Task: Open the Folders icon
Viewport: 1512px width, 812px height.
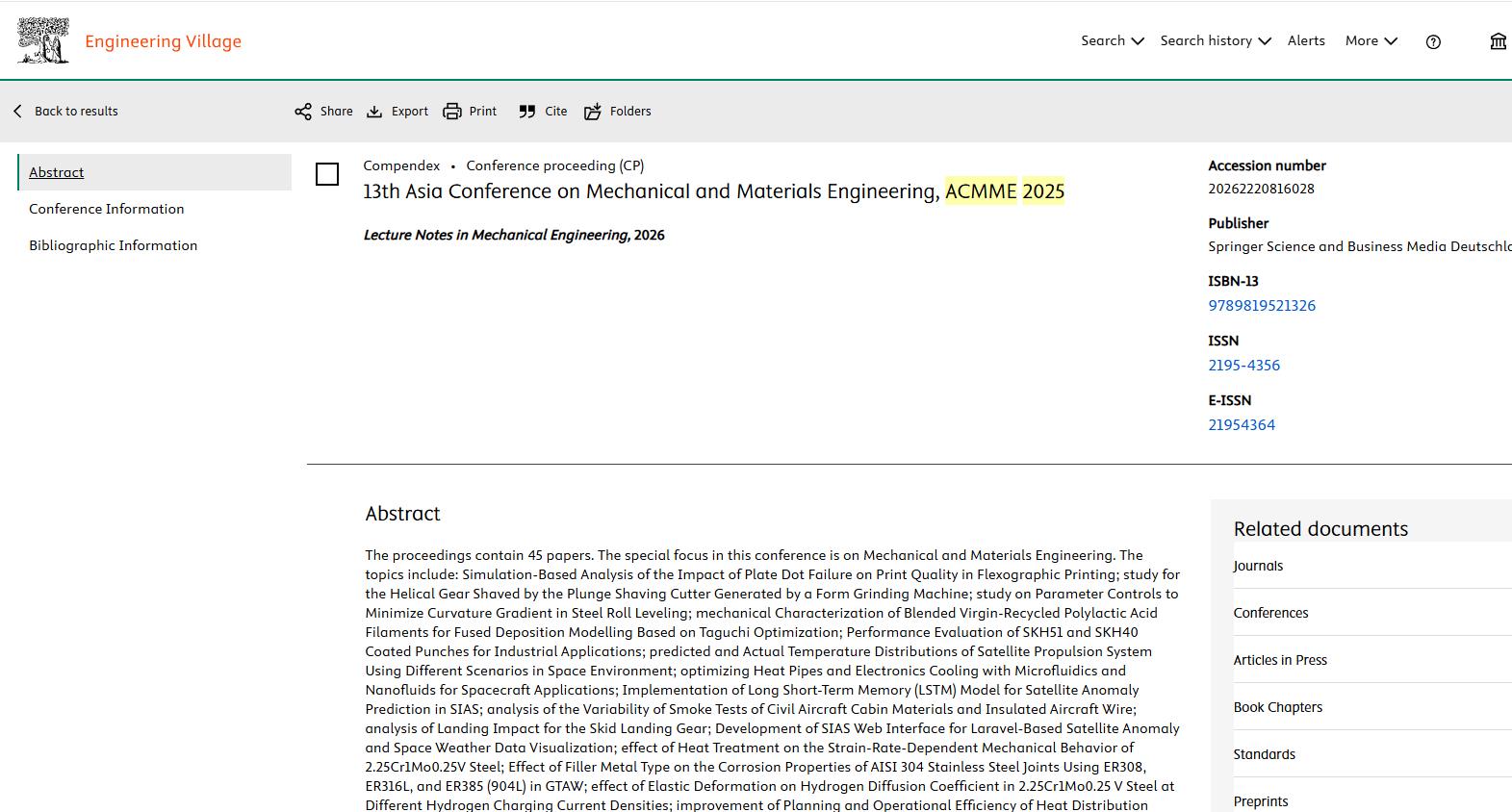Action: [x=593, y=112]
